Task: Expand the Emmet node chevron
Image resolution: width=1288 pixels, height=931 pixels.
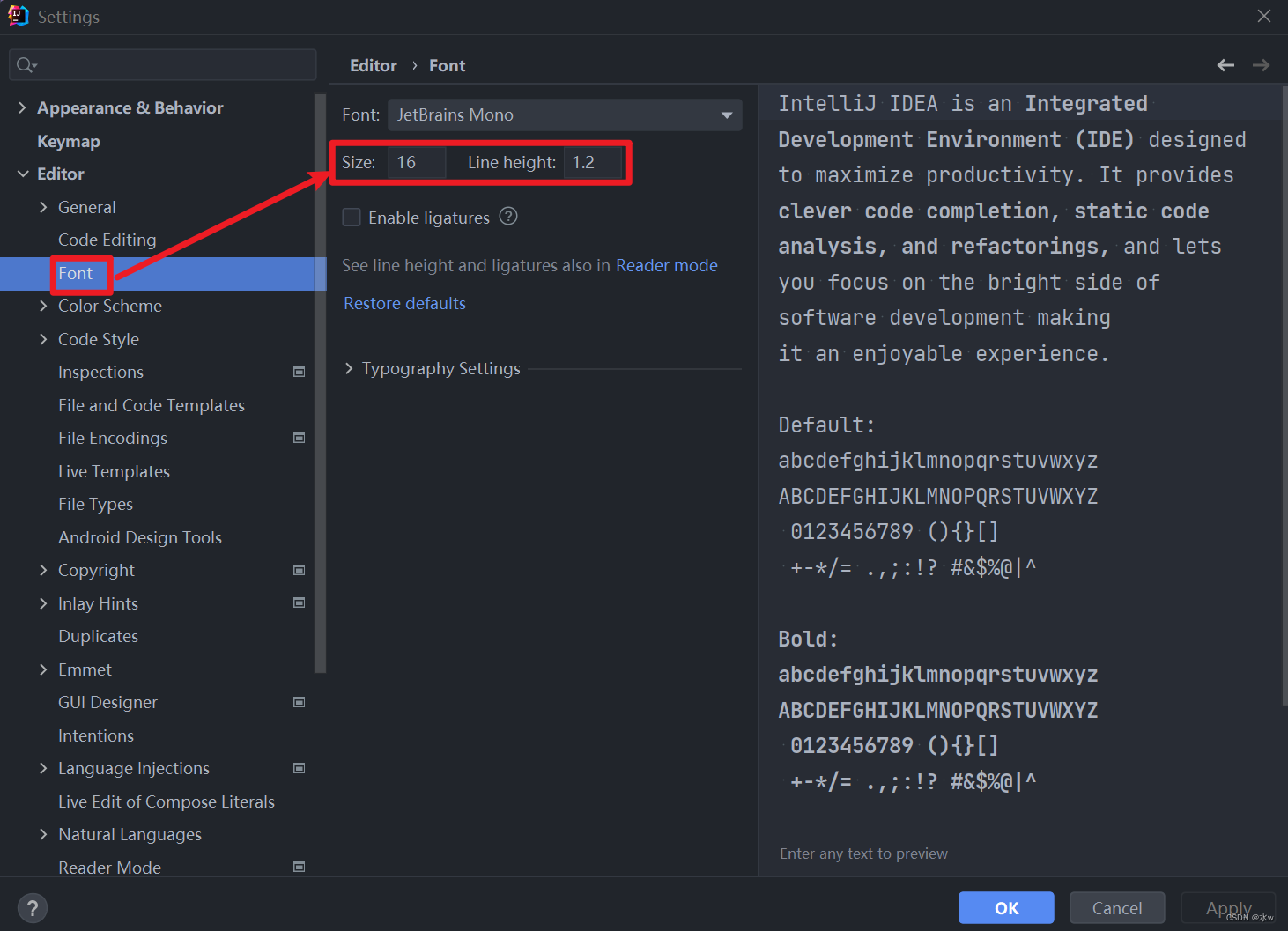Action: coord(43,669)
